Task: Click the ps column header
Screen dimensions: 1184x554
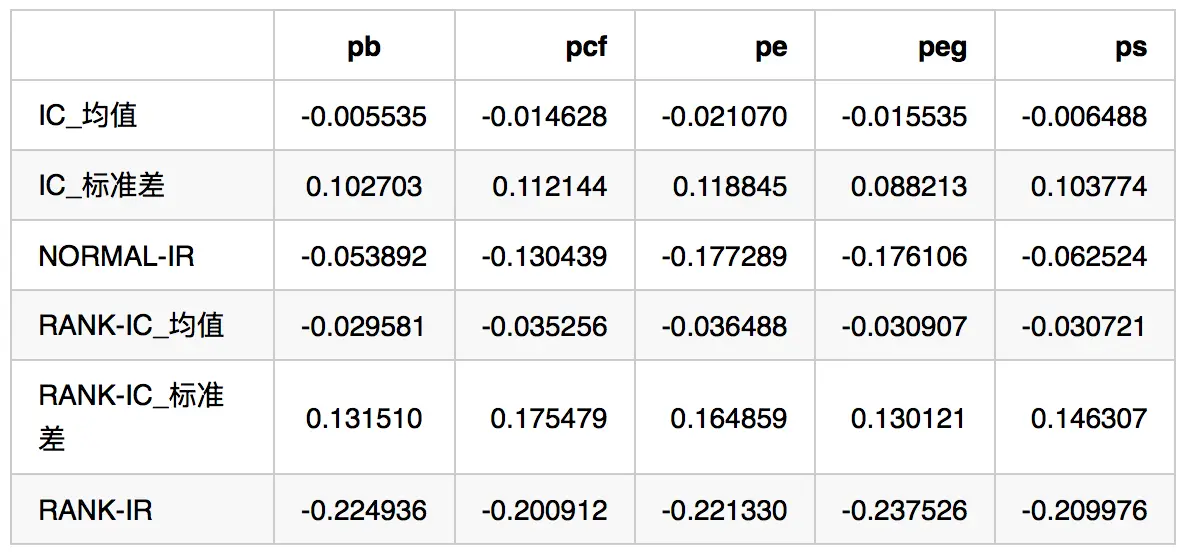Action: click(x=1131, y=47)
